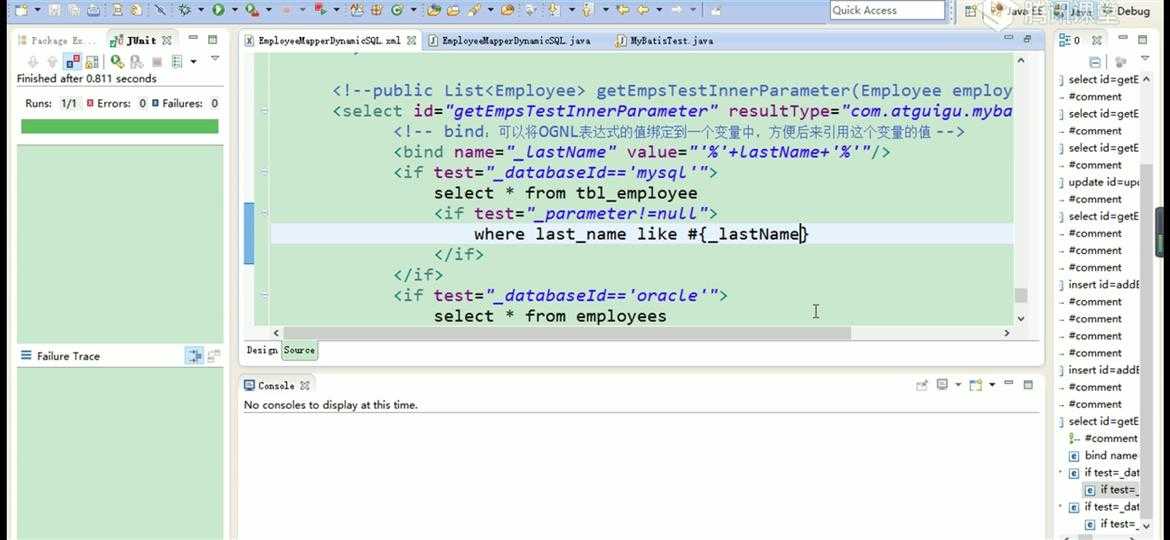Show next failure in JUnit panel
The image size is (1170, 540).
(33, 61)
